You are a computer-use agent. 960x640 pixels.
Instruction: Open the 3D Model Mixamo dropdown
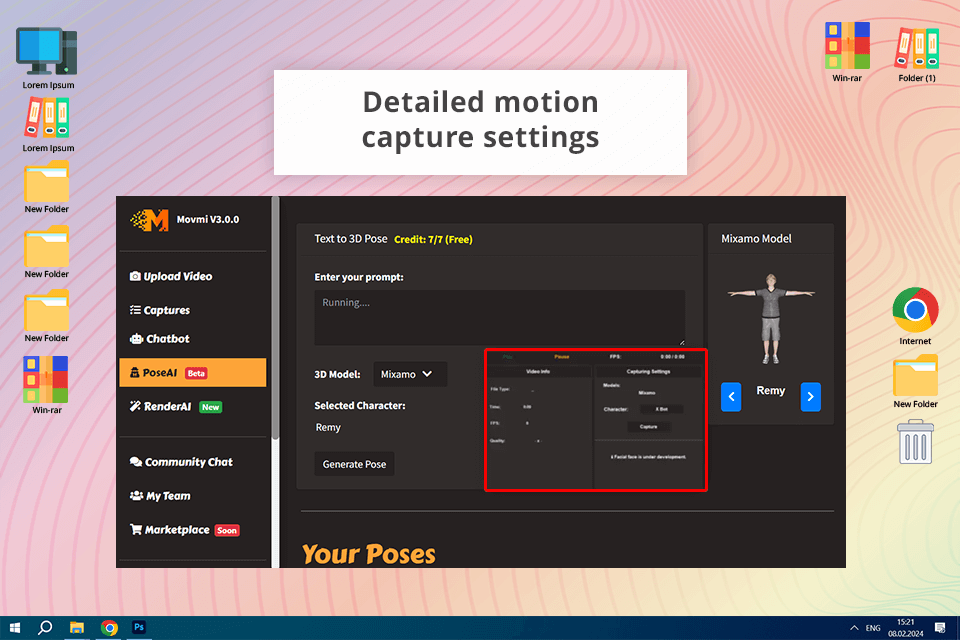pyautogui.click(x=410, y=374)
